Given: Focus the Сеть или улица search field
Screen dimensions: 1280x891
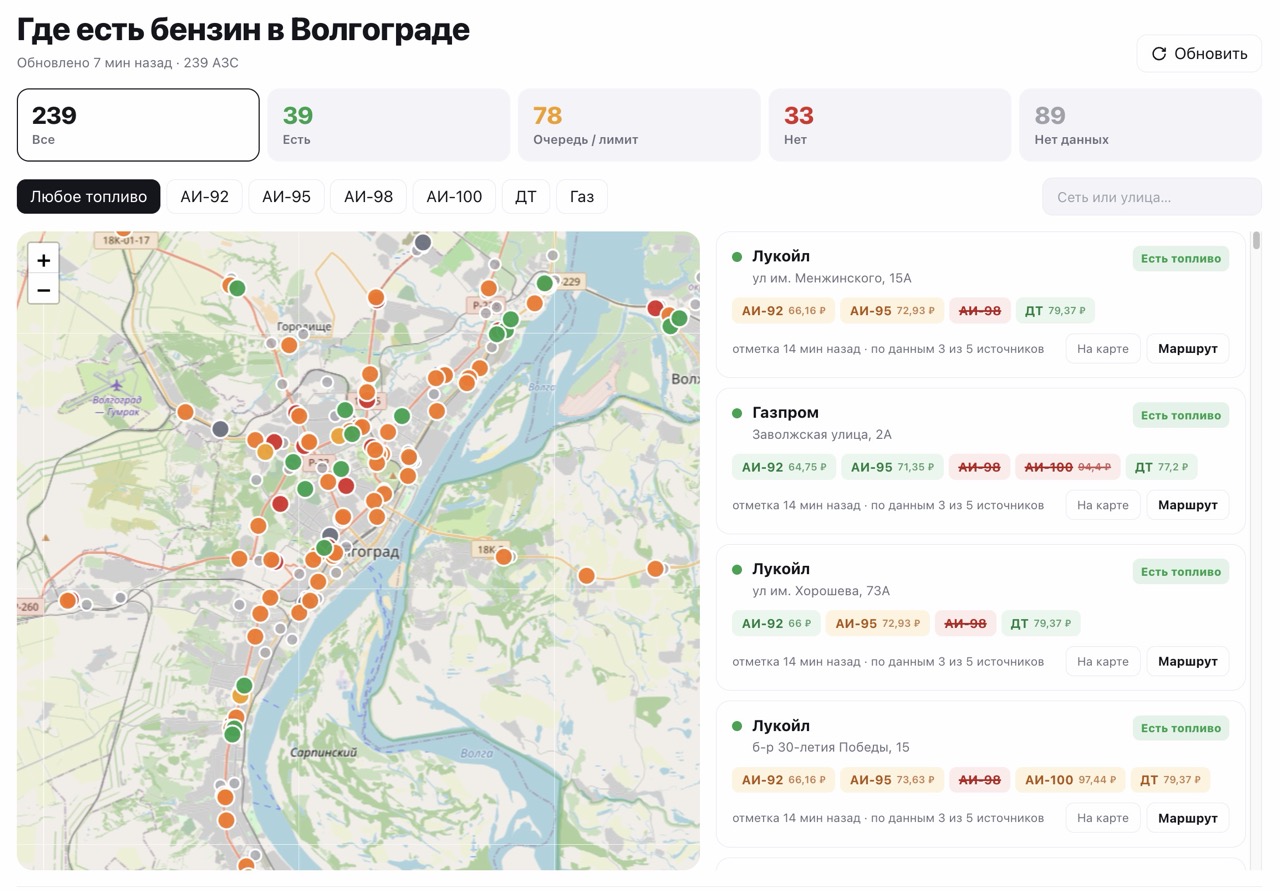Looking at the screenshot, I should 1152,197.
